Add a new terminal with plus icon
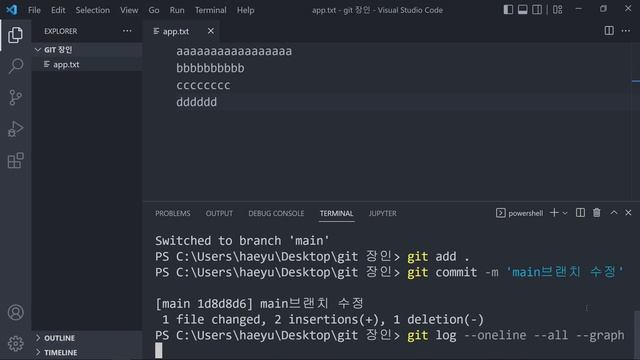 [554, 213]
